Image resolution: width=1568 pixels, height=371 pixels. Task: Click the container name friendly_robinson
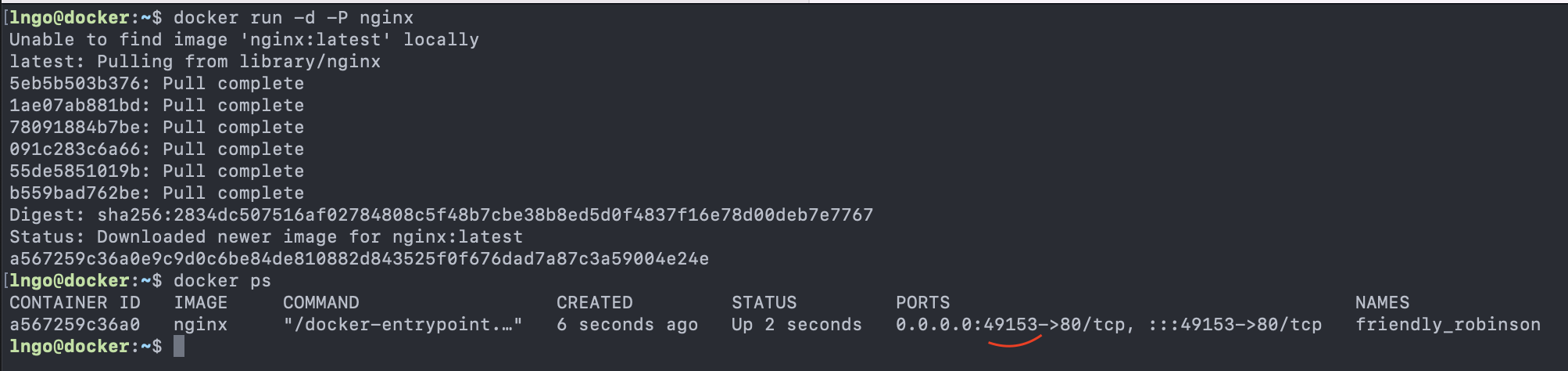pos(1448,325)
